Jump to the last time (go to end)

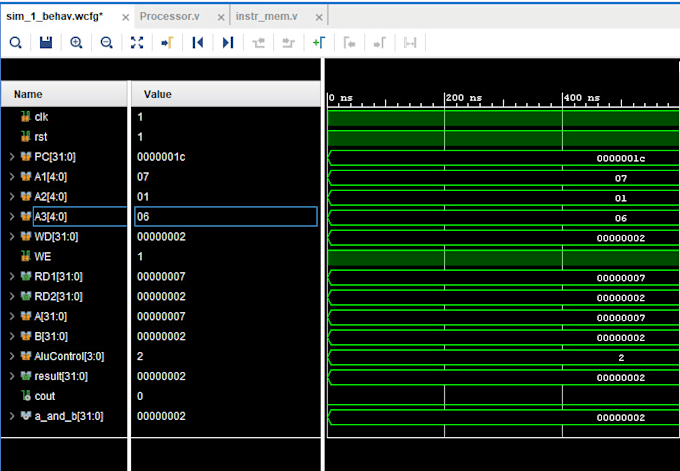tap(228, 42)
